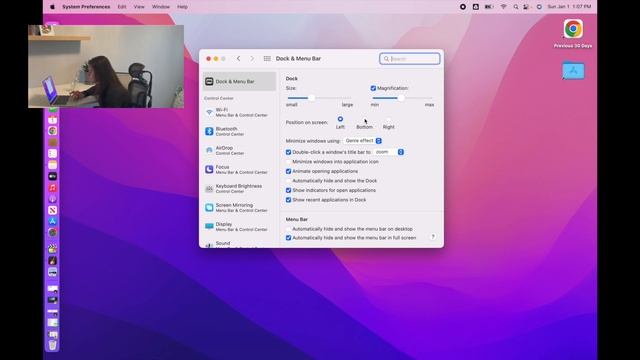This screenshot has height=360, width=640.
Task: Click the Show All grid icon
Action: [267, 59]
